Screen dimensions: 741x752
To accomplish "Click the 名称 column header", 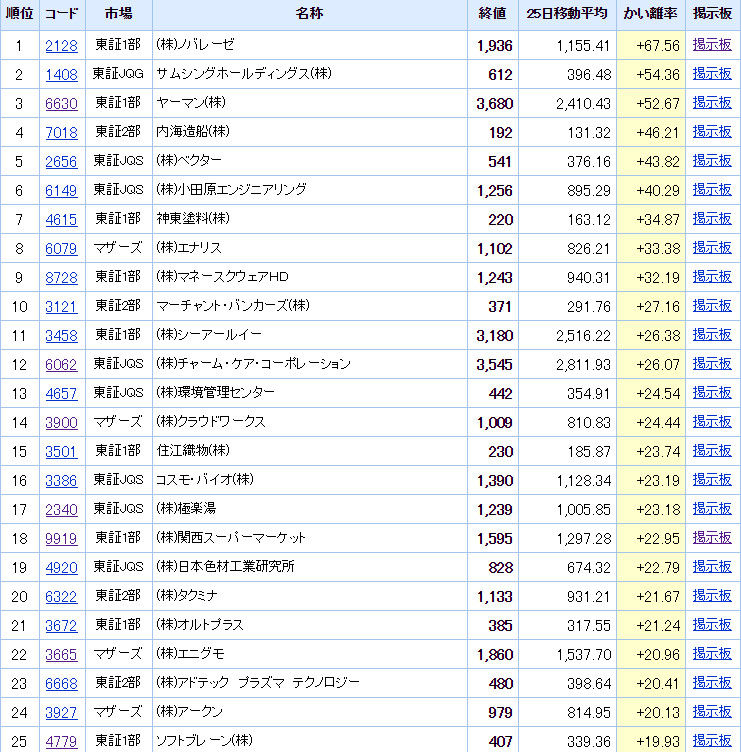I will pos(309,14).
